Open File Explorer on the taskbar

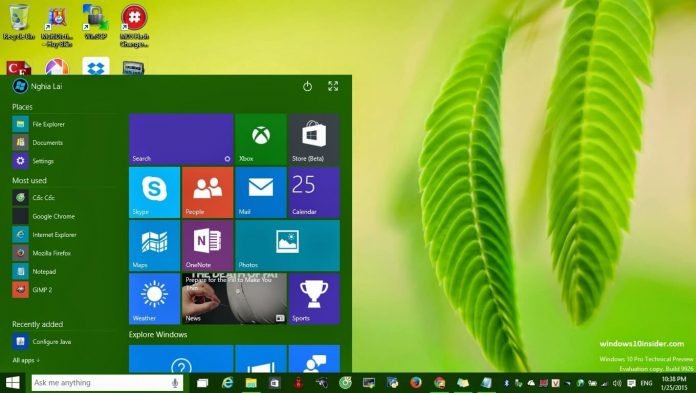click(x=251, y=383)
